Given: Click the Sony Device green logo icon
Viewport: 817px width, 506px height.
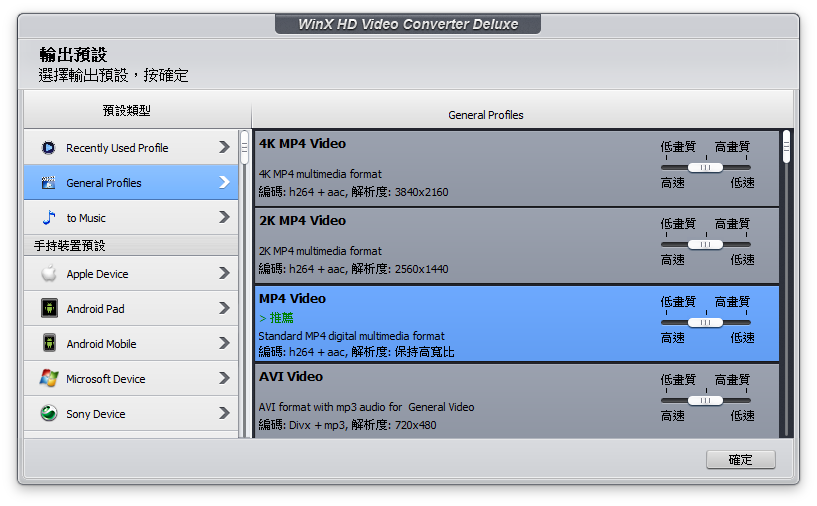Looking at the screenshot, I should [x=49, y=413].
